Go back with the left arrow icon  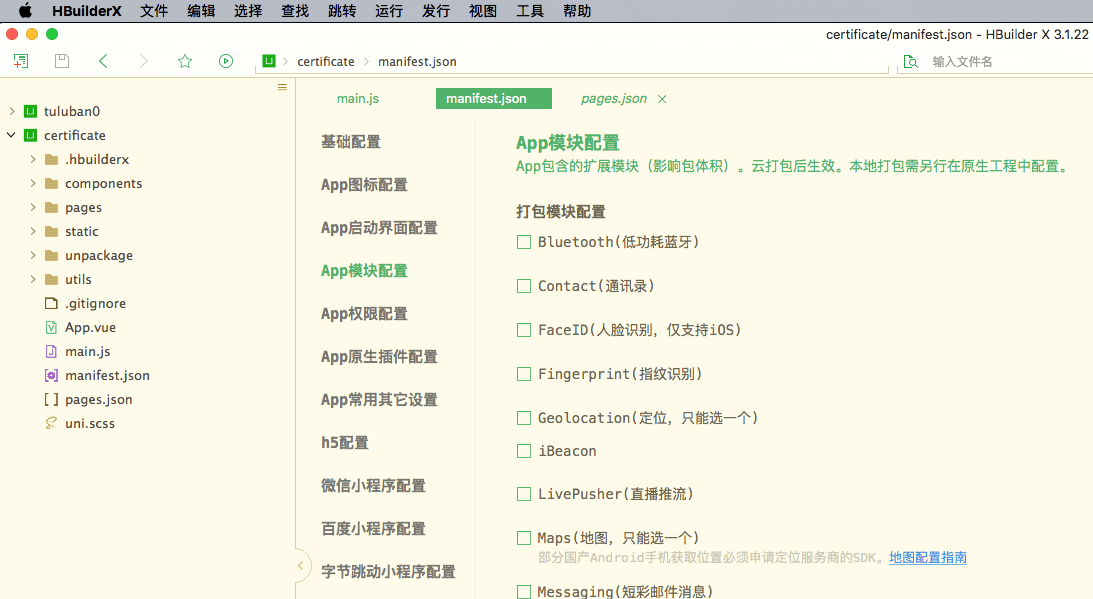(103, 61)
